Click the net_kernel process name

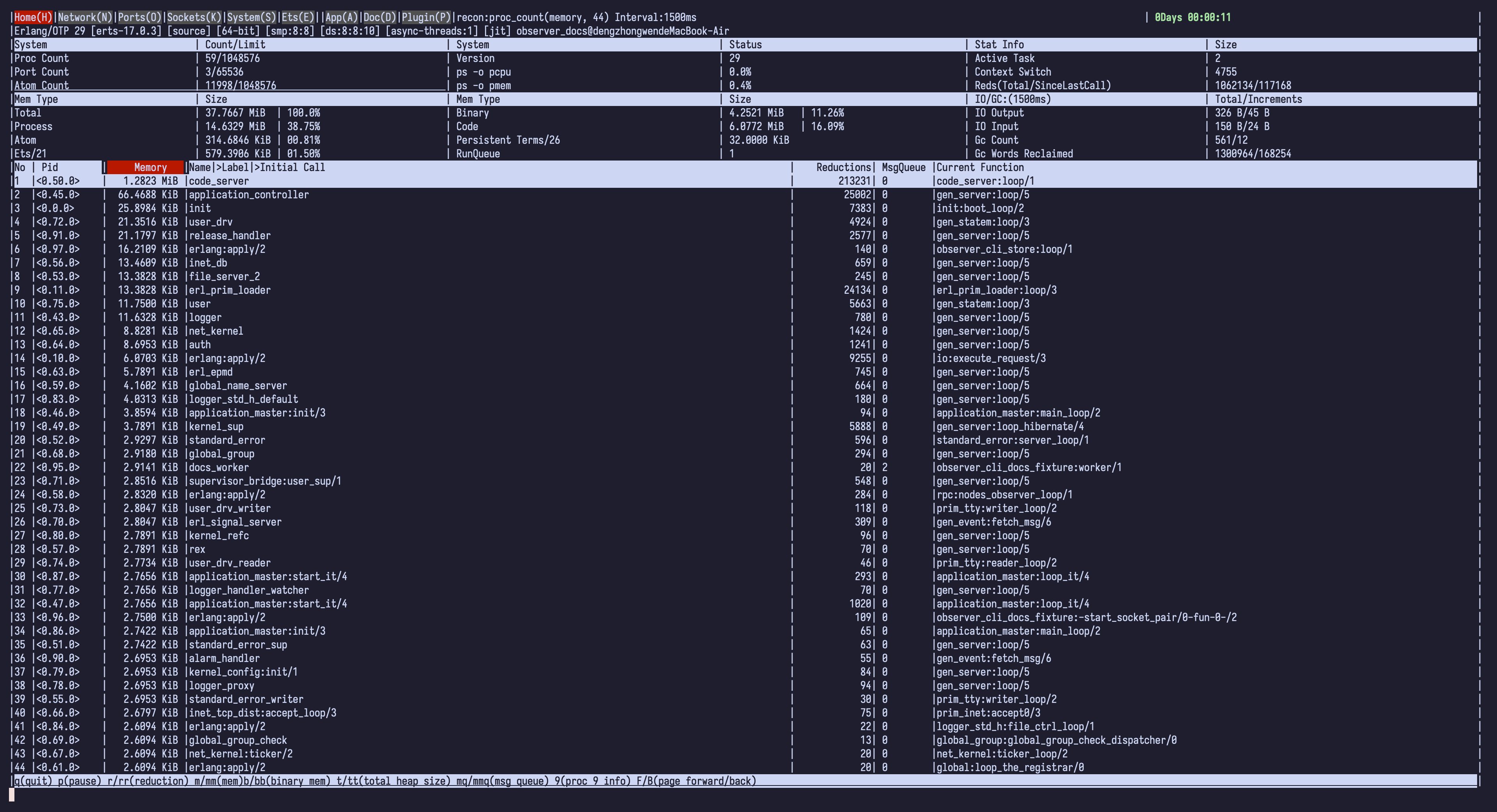click(216, 331)
